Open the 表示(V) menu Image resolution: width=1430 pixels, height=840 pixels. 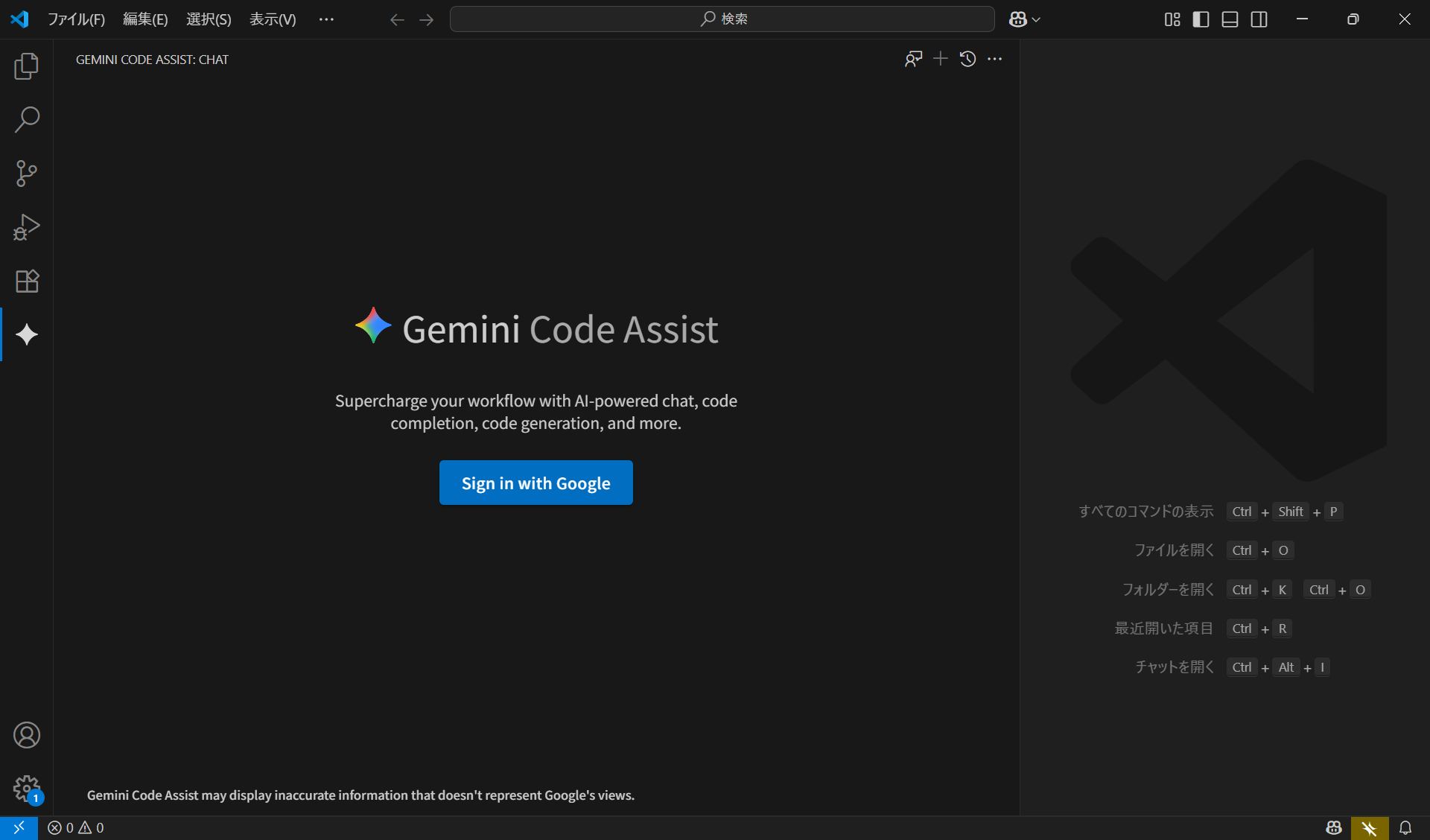[273, 19]
